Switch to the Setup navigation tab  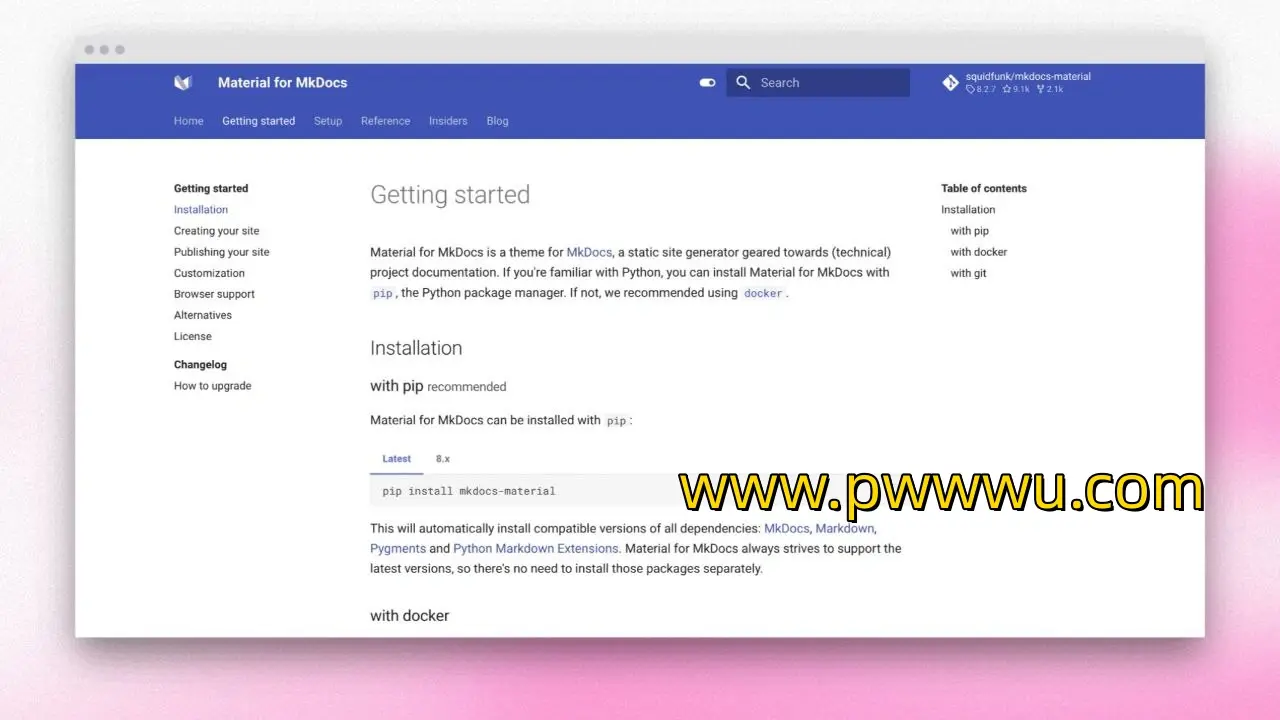point(328,121)
